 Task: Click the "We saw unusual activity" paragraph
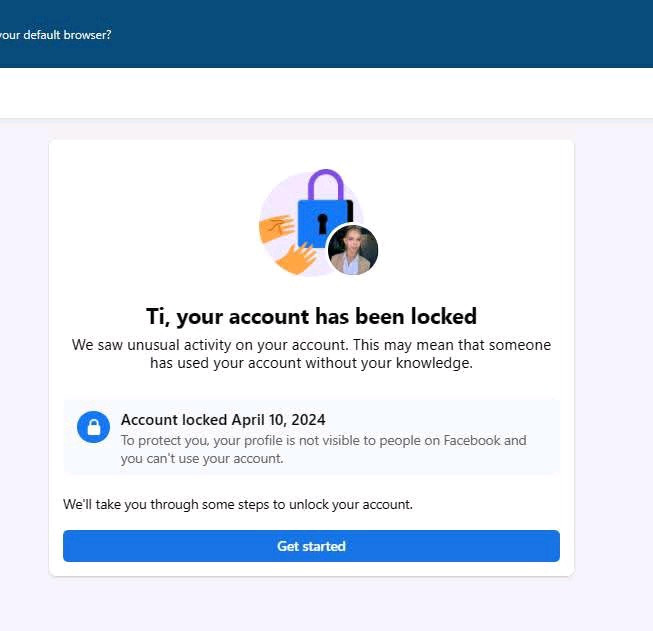click(x=311, y=354)
